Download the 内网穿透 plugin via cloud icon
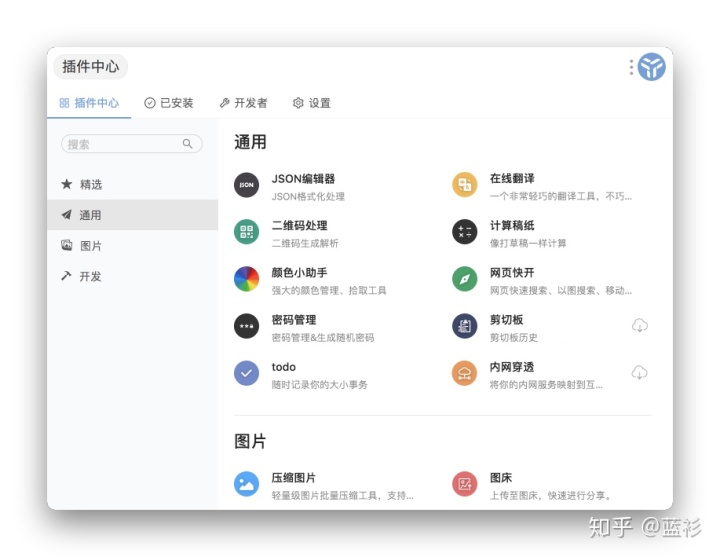720x557 pixels. coord(639,373)
